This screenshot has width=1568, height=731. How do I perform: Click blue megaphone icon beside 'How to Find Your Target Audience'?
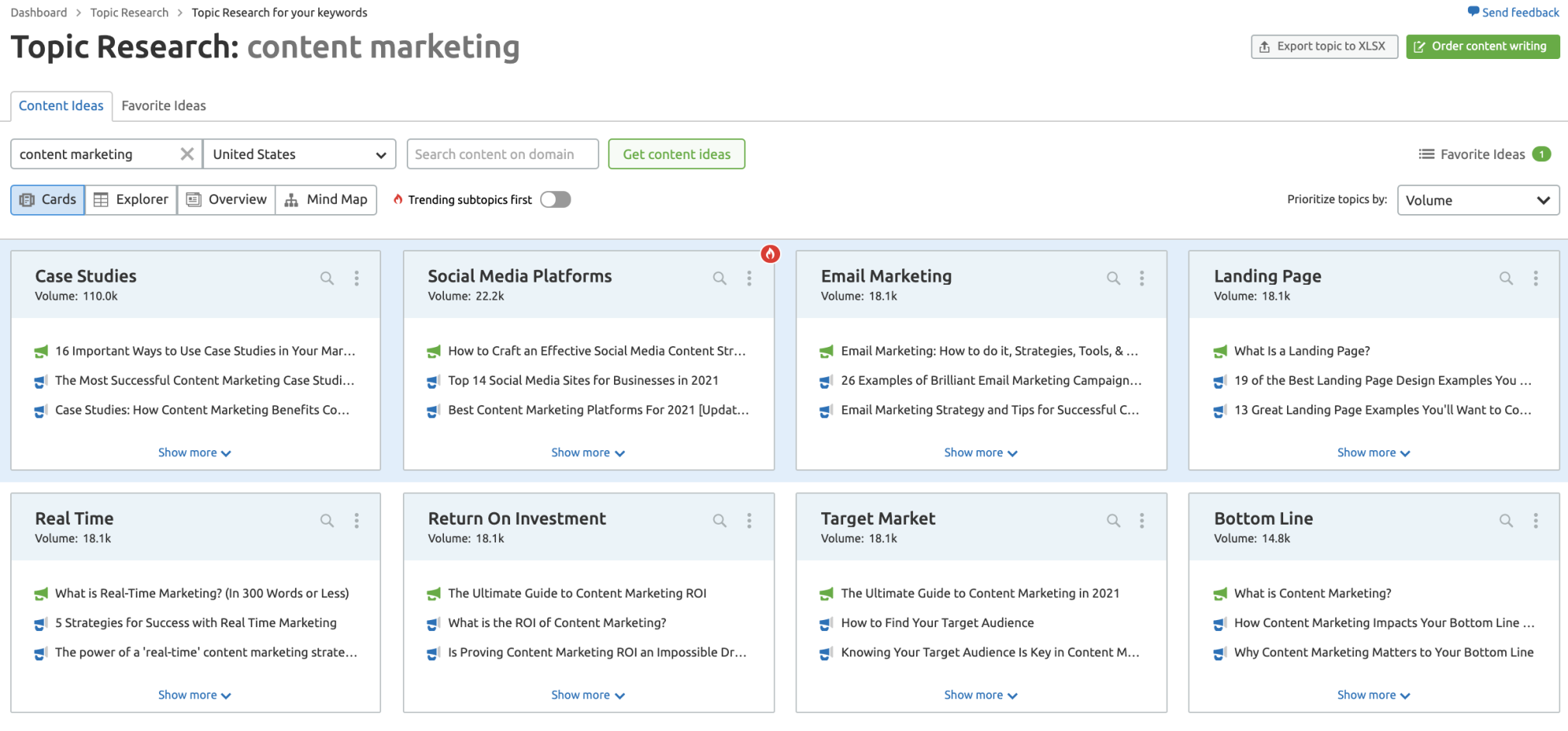pyautogui.click(x=827, y=624)
